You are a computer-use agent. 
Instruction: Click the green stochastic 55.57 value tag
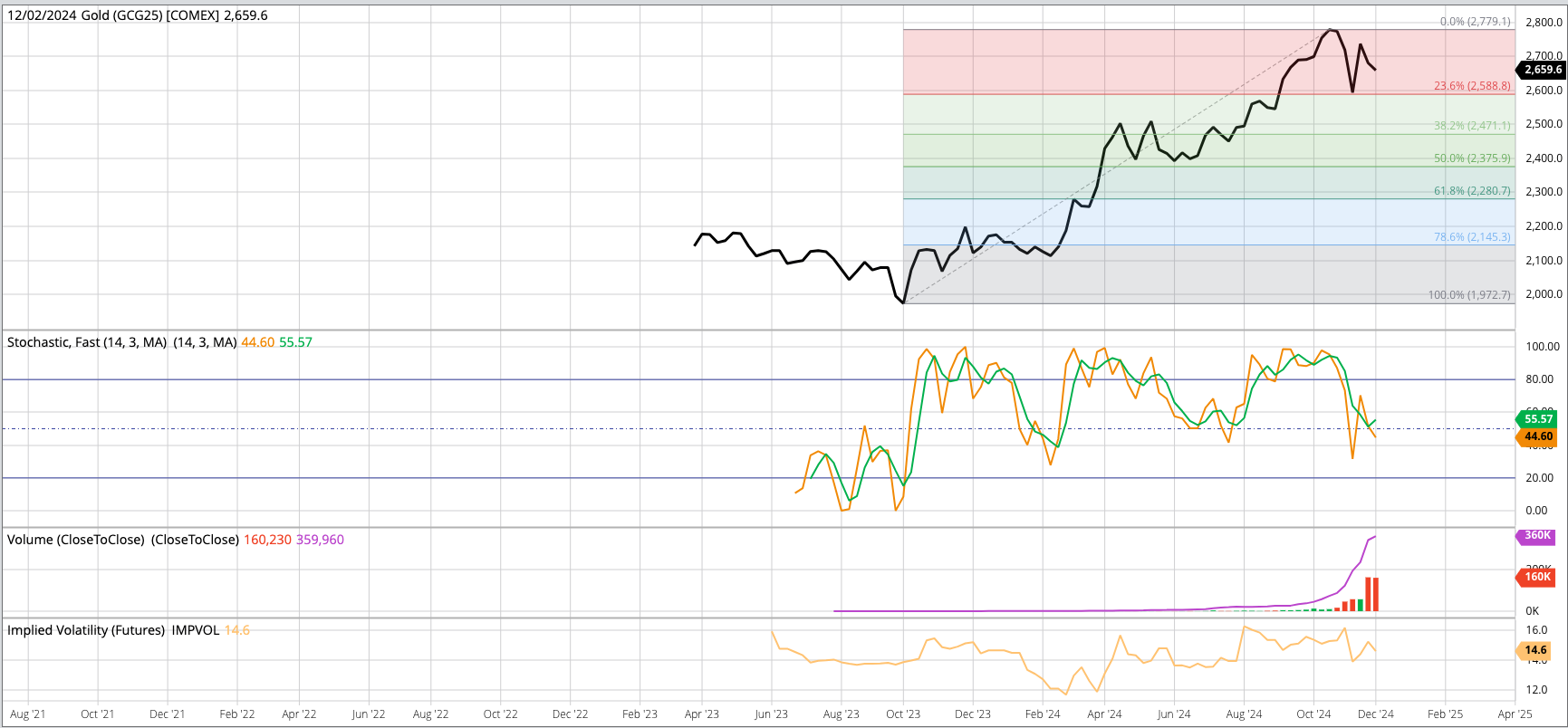pyautogui.click(x=1538, y=419)
